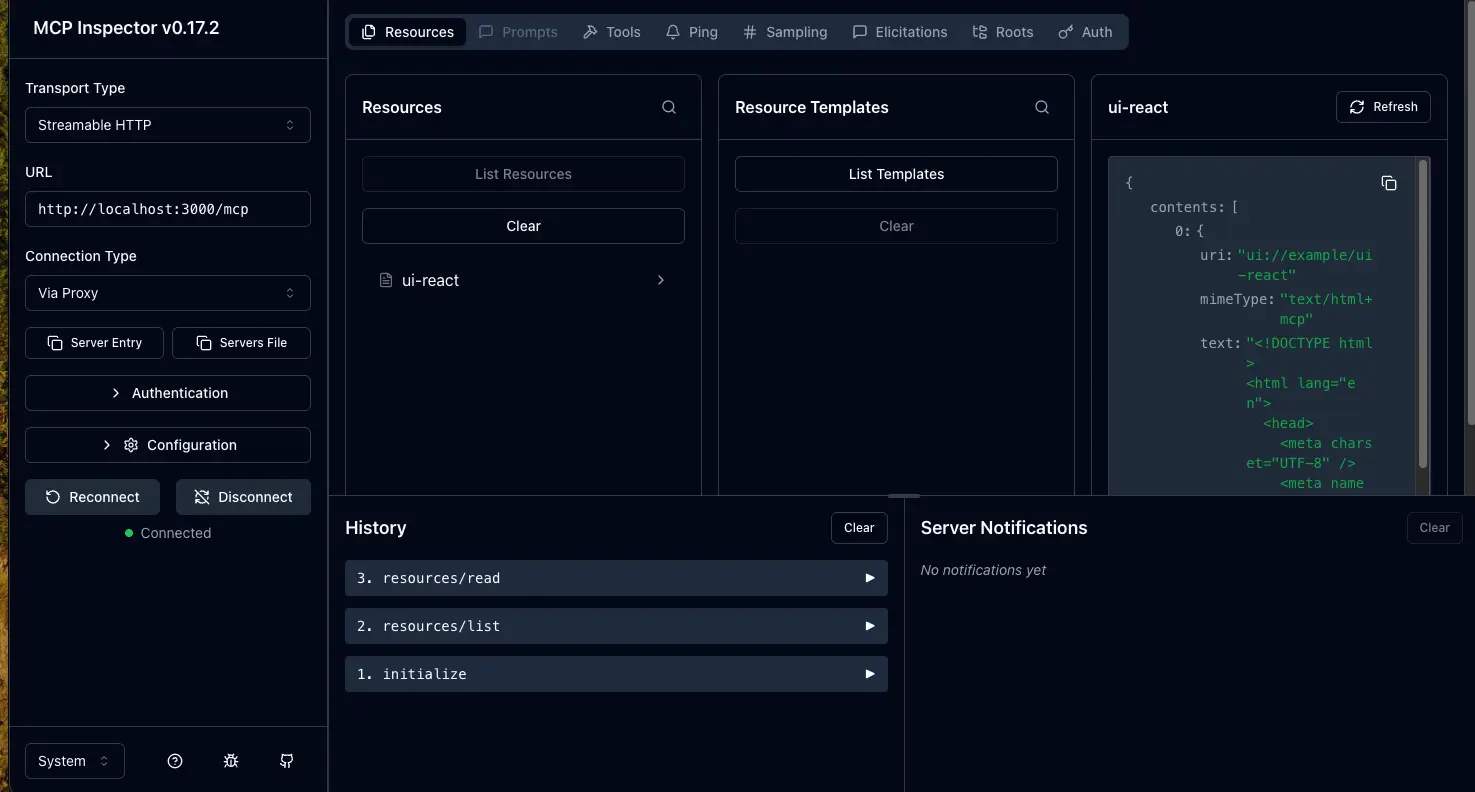Screen dimensions: 1475x792
Task: Clear the Resource Templates list
Action: (896, 226)
